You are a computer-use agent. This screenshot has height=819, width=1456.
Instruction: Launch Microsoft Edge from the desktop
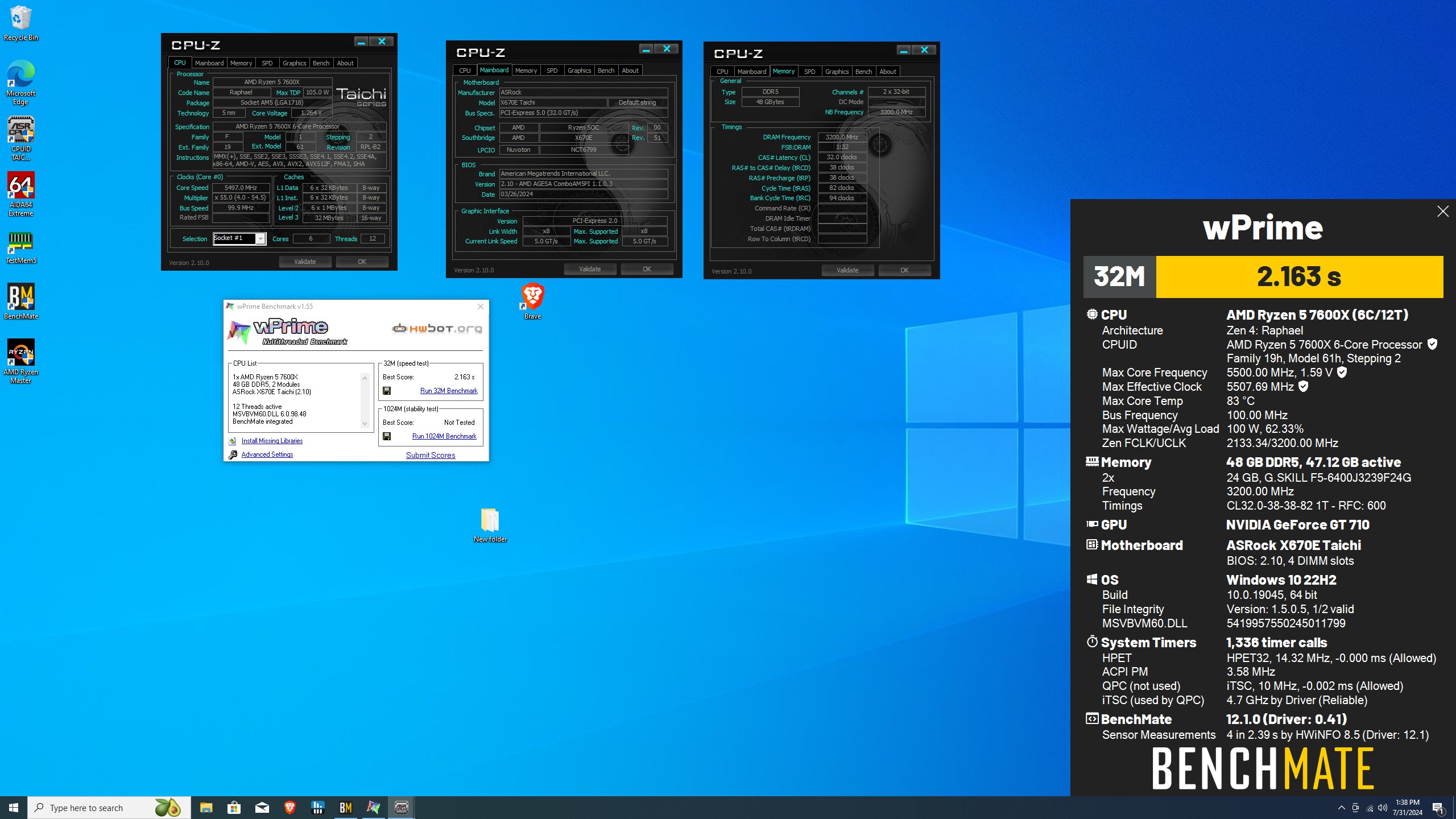pyautogui.click(x=20, y=83)
